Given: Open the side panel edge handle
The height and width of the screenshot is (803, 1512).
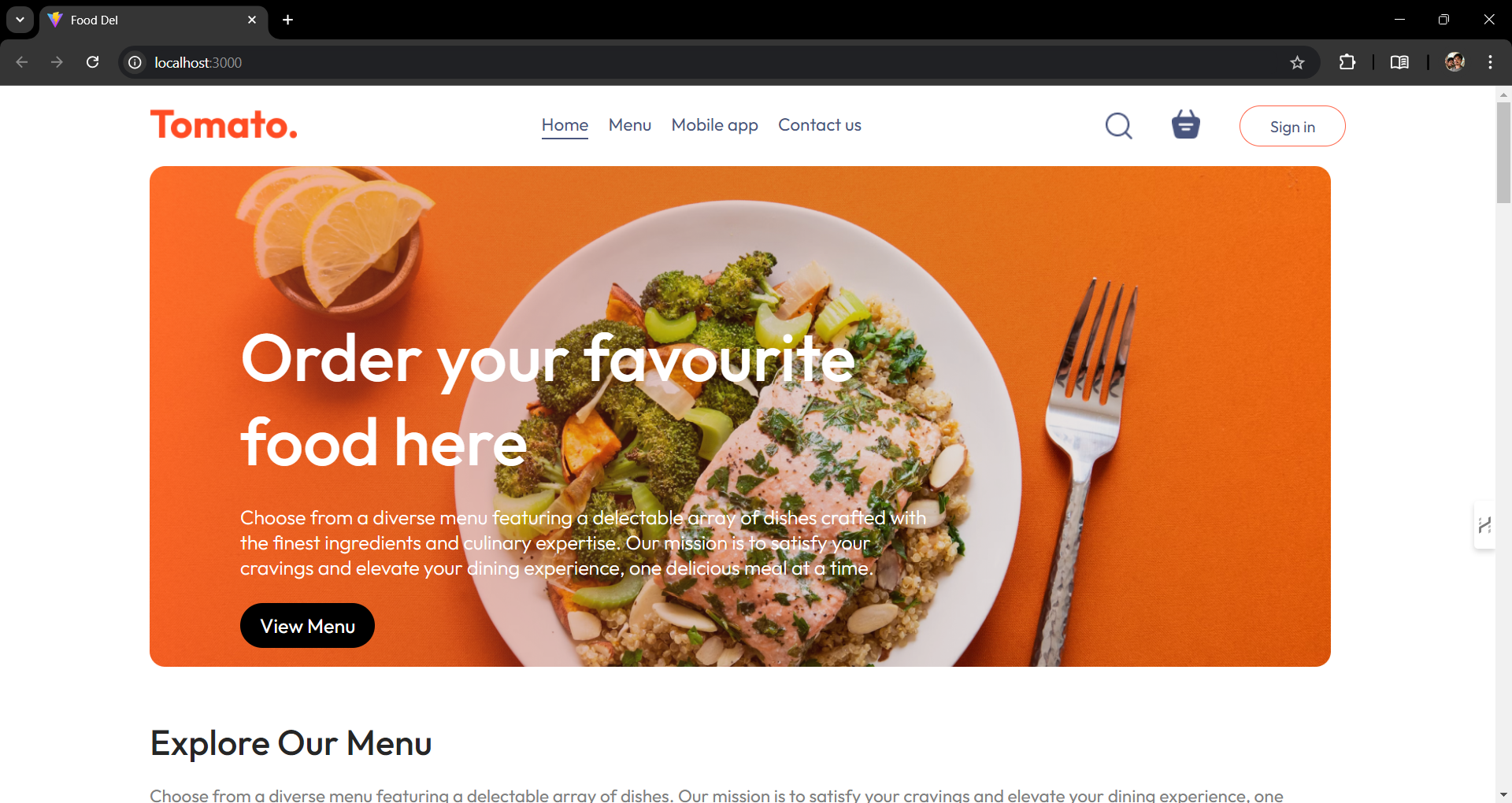Looking at the screenshot, I should [1484, 525].
